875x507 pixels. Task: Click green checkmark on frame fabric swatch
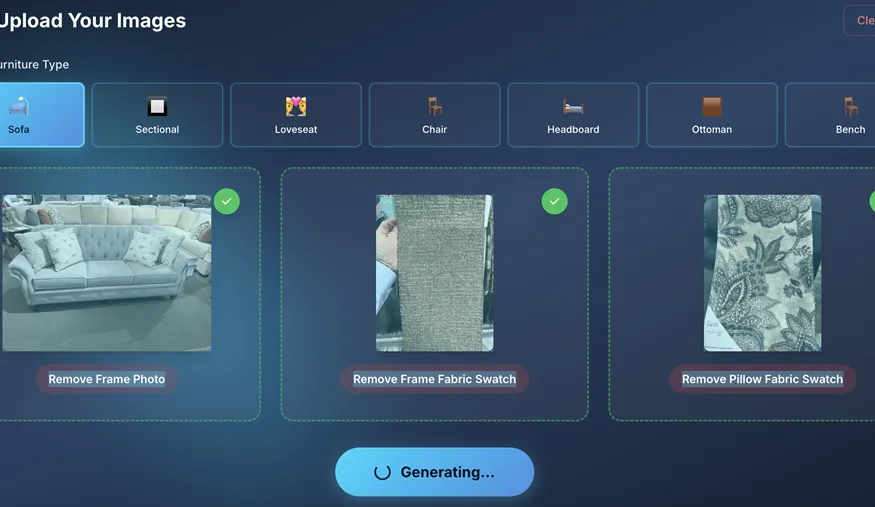(x=554, y=202)
